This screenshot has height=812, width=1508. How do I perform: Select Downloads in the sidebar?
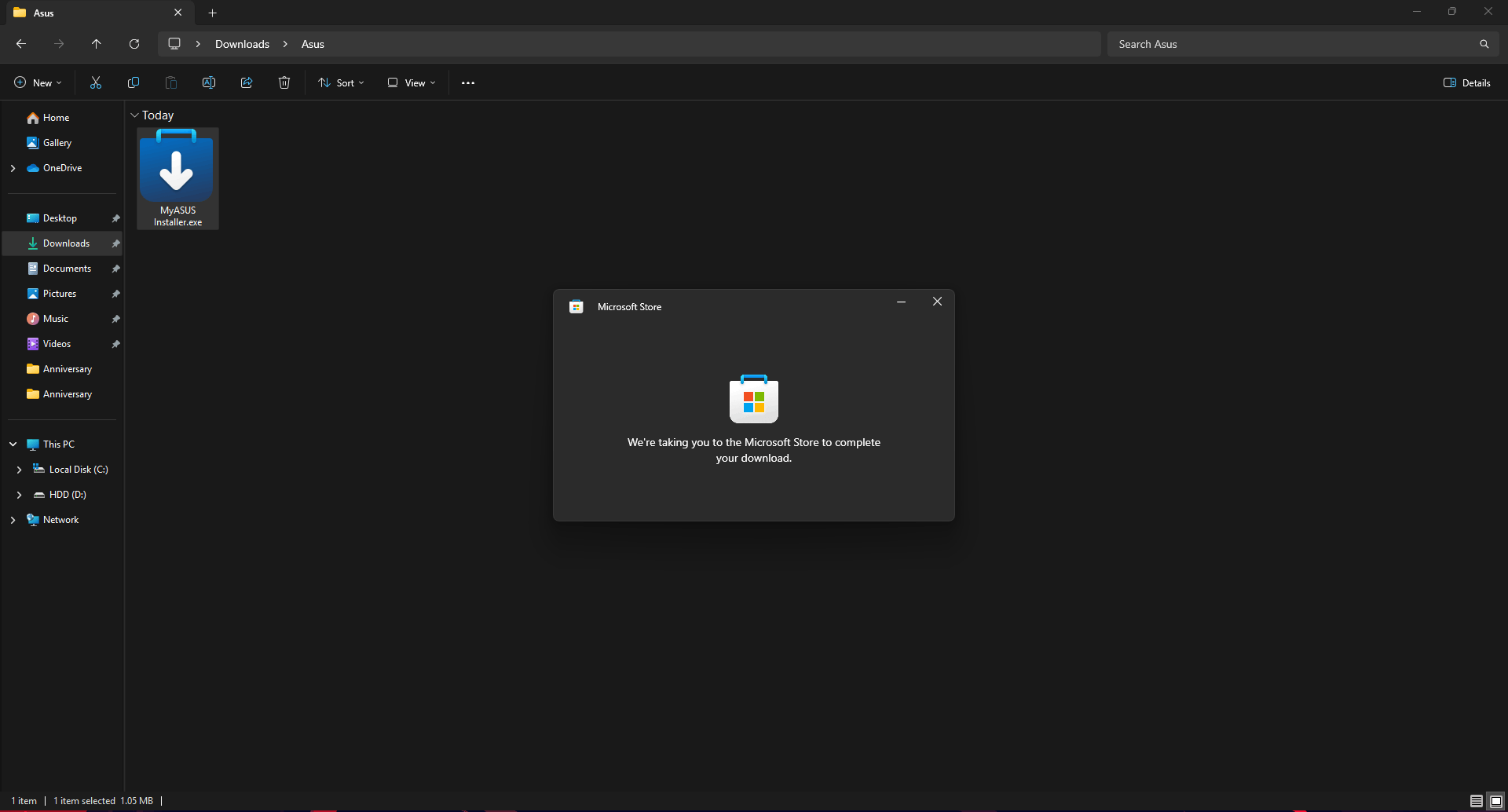point(62,243)
